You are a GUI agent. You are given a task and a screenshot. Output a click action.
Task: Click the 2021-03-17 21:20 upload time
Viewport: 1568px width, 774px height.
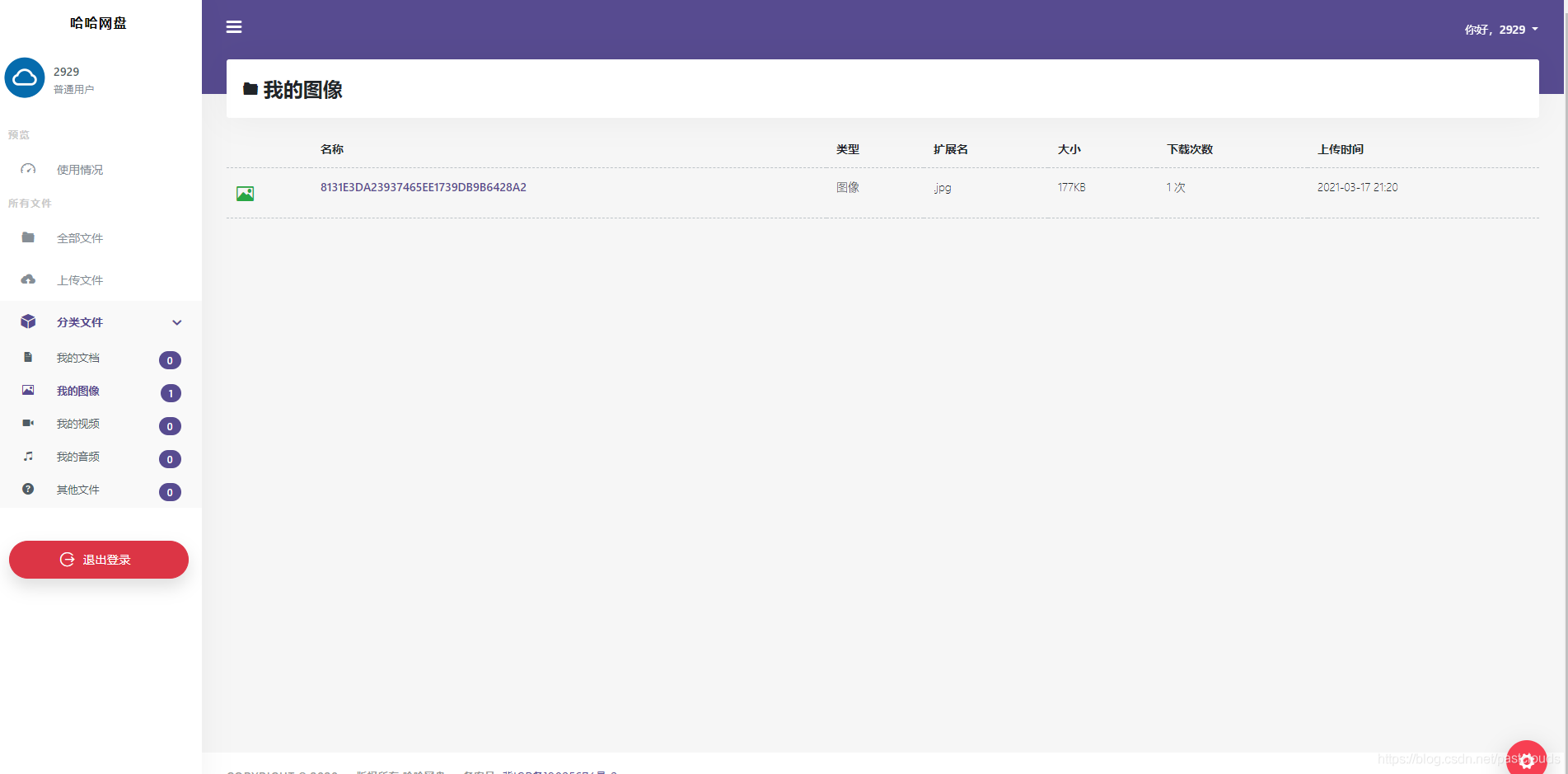(x=1358, y=187)
